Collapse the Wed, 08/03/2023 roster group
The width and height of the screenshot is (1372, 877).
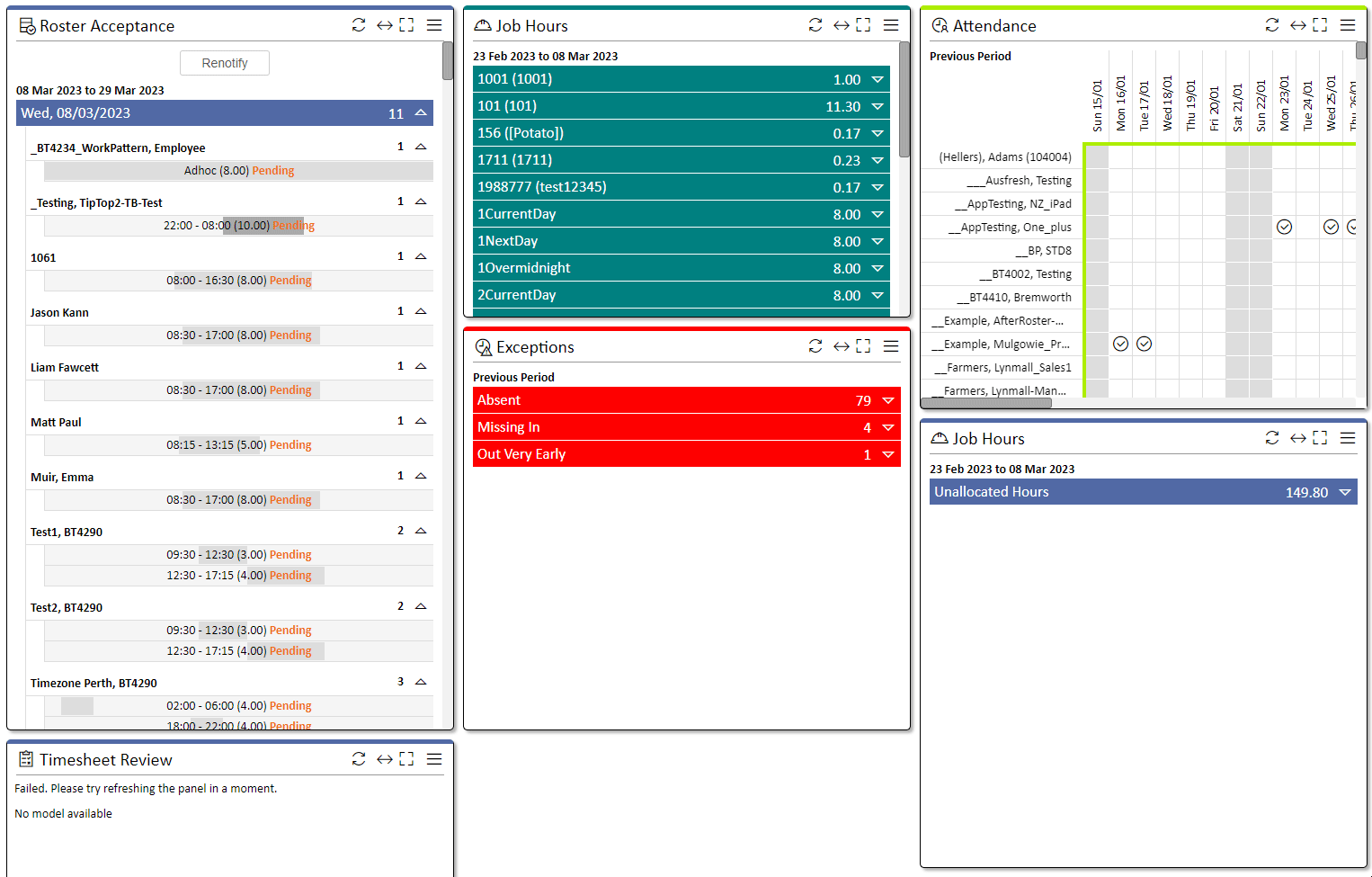tap(421, 113)
